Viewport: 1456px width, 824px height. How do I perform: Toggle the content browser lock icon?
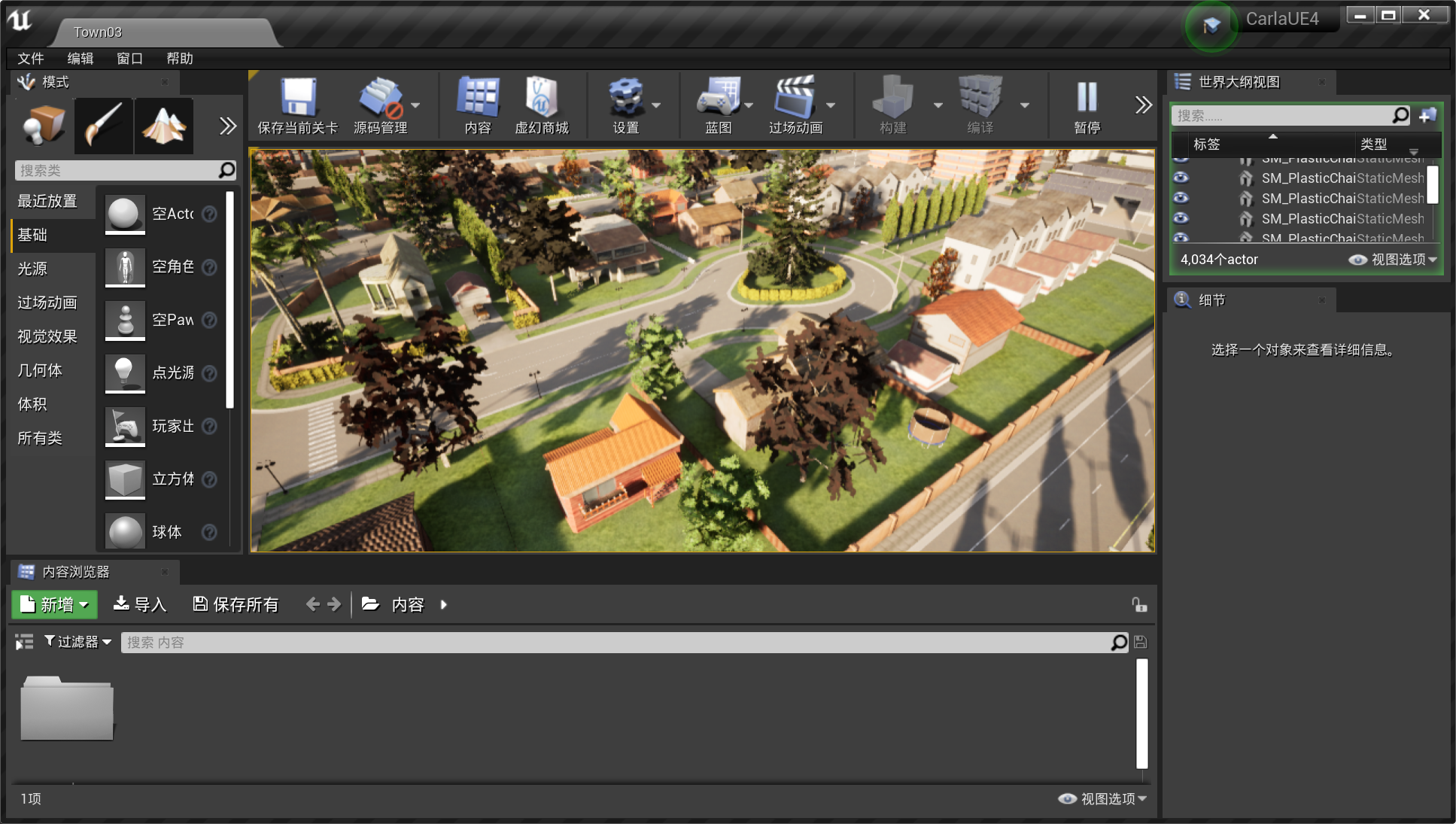1139,605
